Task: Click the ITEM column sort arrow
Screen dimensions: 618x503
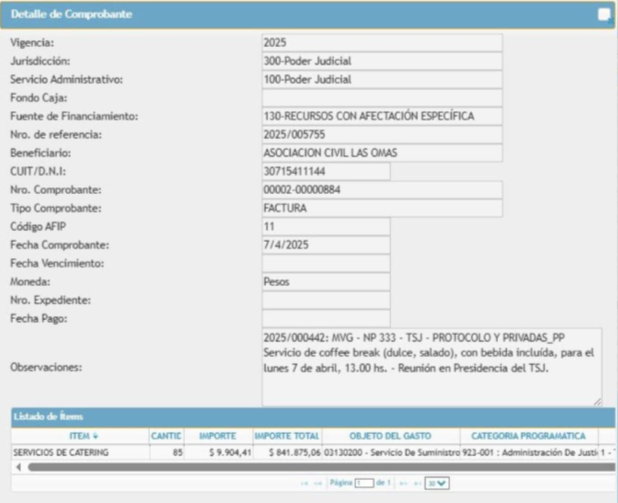Action: (95, 436)
